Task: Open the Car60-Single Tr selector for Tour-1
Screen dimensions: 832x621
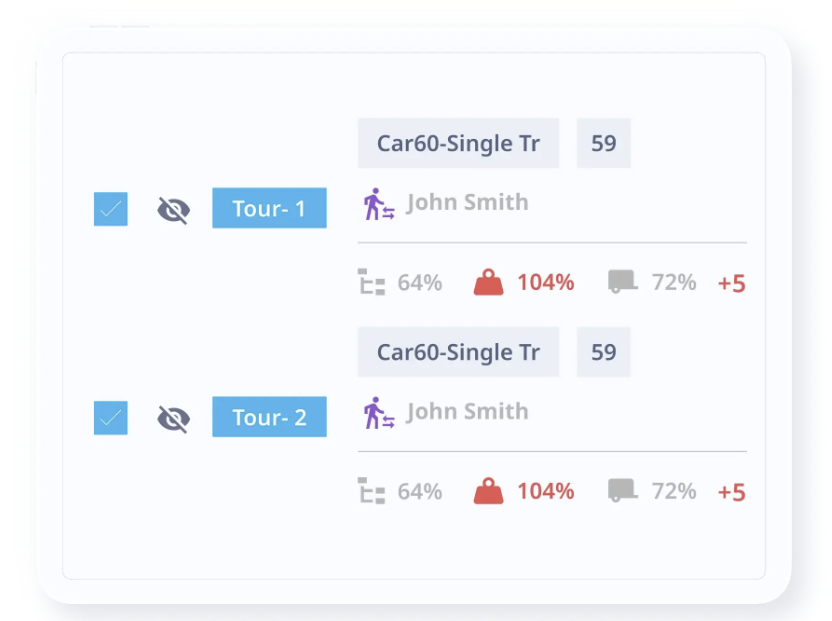Action: pos(458,143)
